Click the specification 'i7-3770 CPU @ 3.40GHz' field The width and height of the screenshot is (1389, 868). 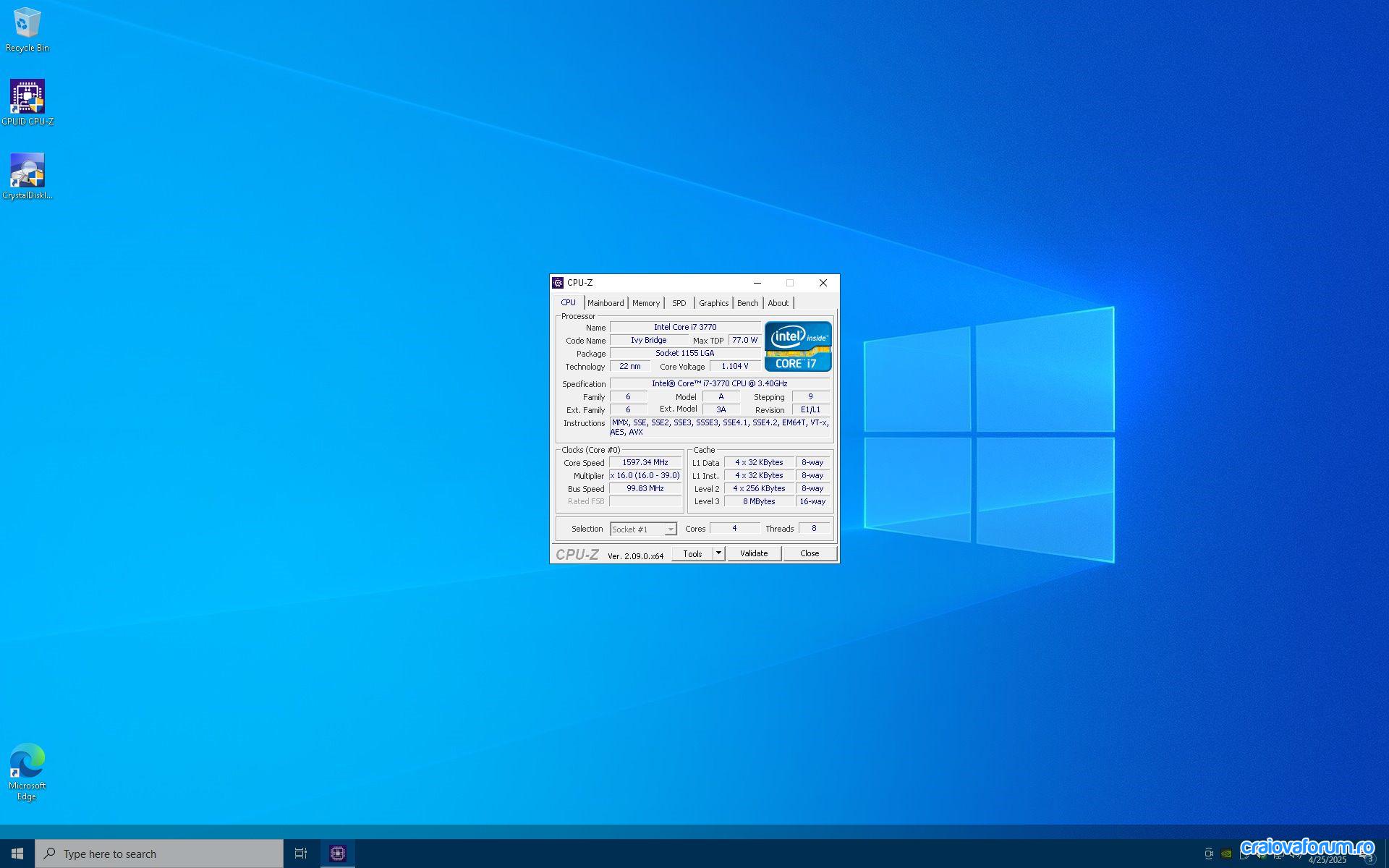pyautogui.click(x=720, y=383)
